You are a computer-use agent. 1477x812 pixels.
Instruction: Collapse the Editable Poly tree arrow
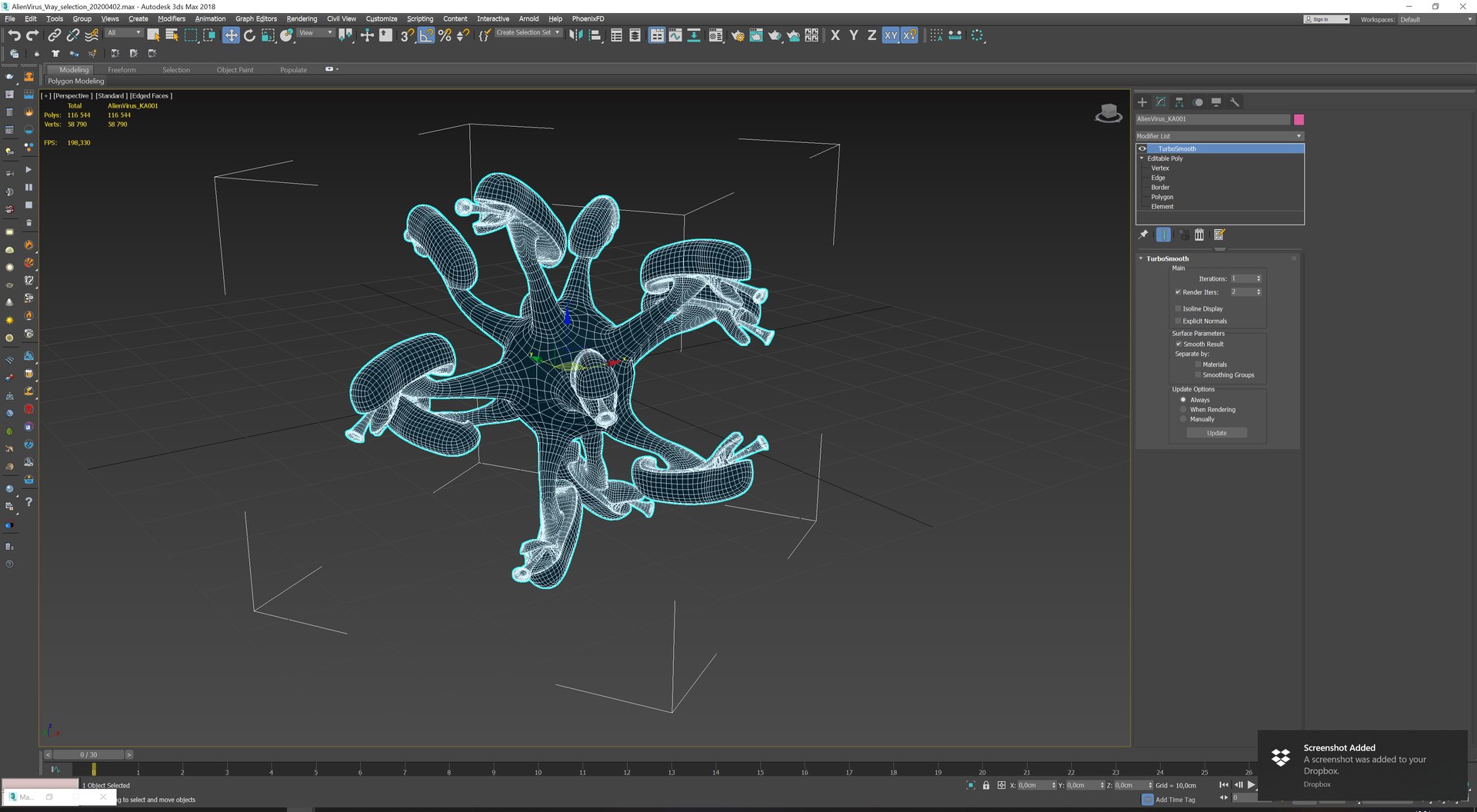click(1142, 158)
